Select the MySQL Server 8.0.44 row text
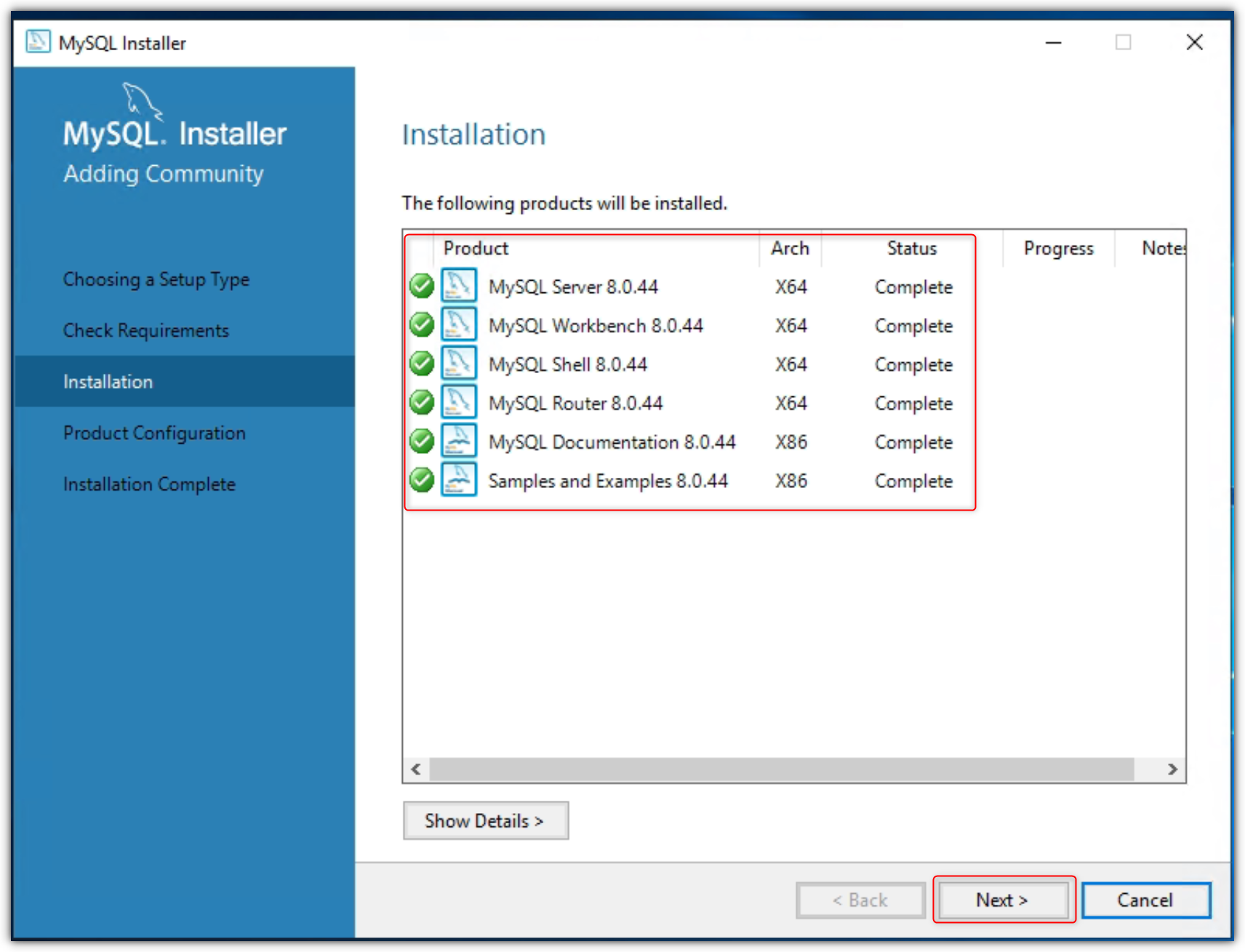The image size is (1245, 952). tap(573, 287)
